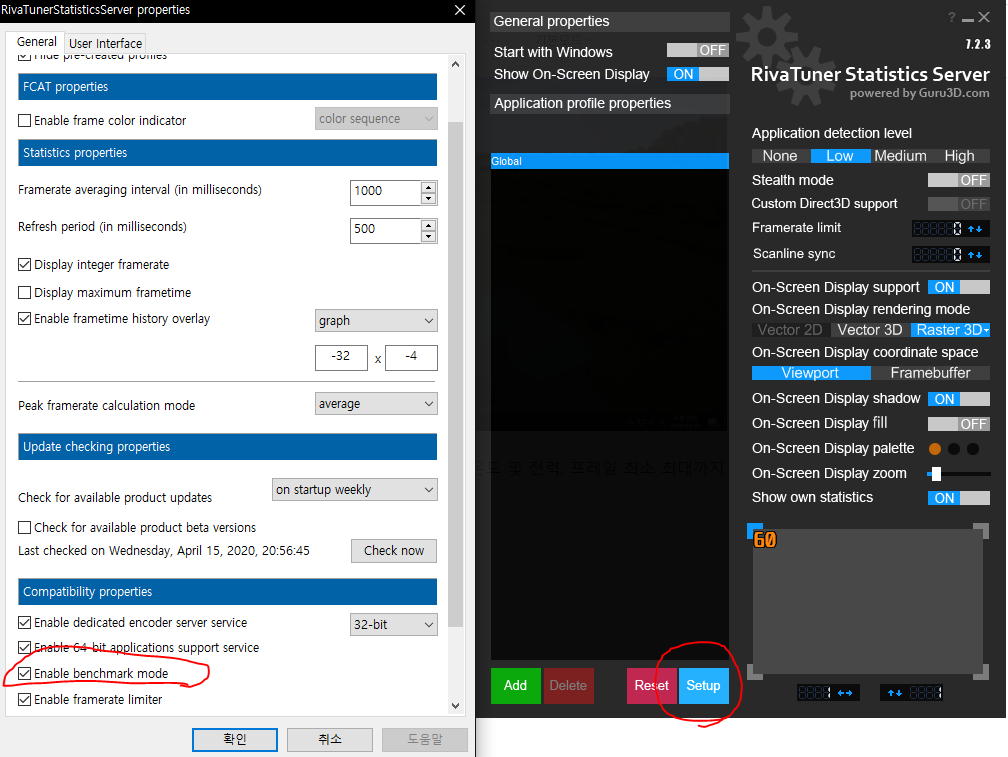Select the Global application profile
The width and height of the screenshot is (1008, 757).
[x=609, y=161]
